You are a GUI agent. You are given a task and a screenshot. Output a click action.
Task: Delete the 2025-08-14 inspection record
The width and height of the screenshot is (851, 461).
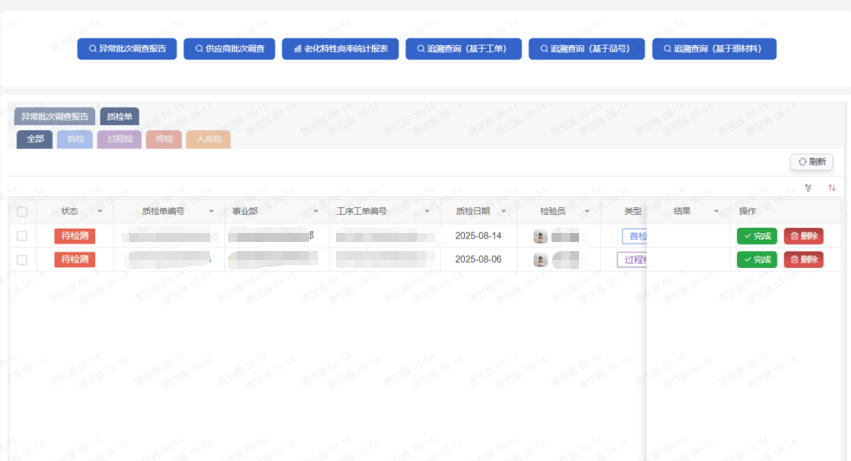click(803, 236)
